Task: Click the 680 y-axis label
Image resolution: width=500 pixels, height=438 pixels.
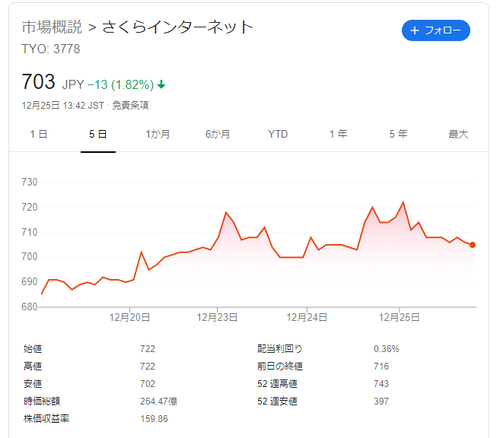Action: point(30,307)
